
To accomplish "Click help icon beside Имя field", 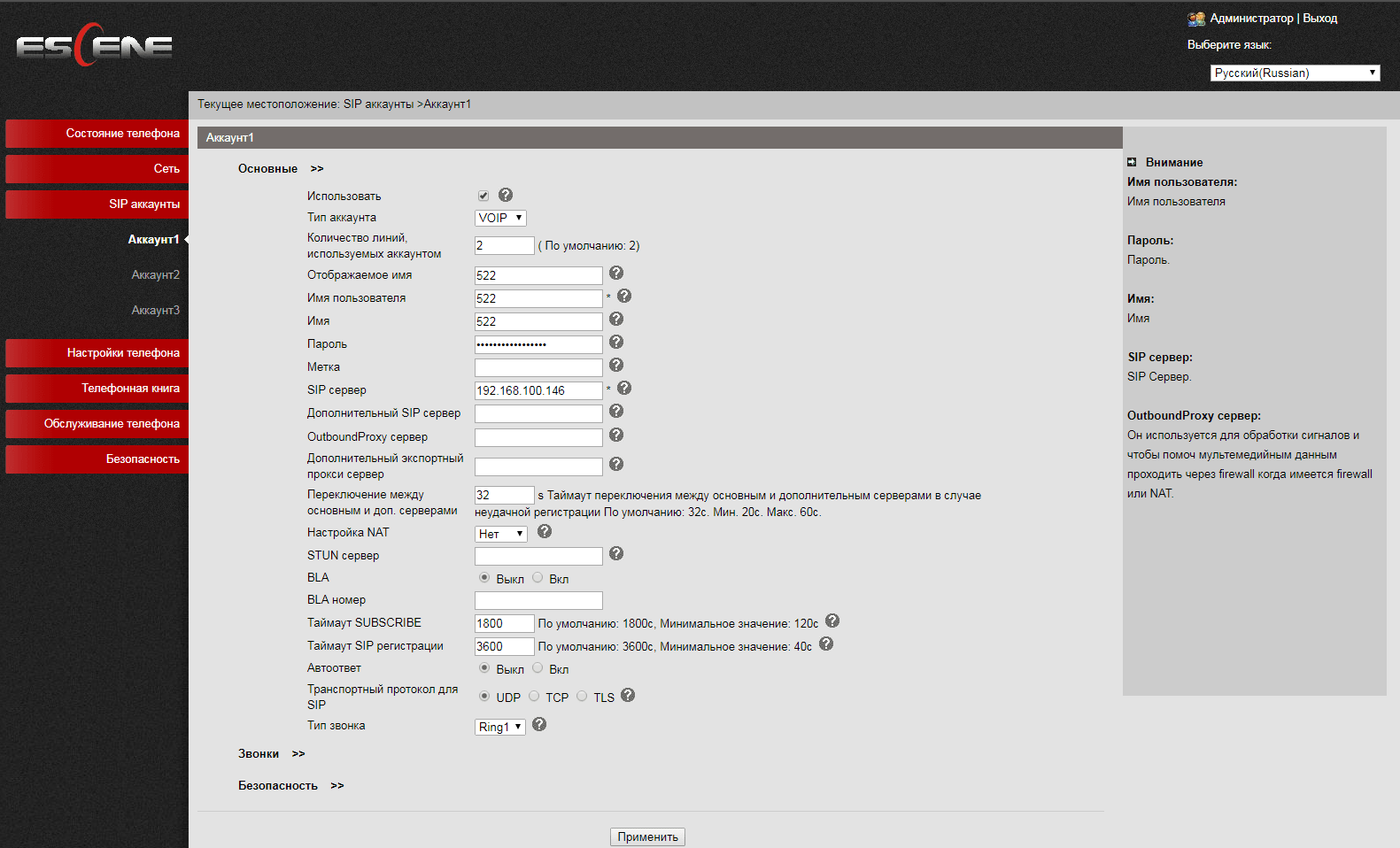I will [x=616, y=319].
